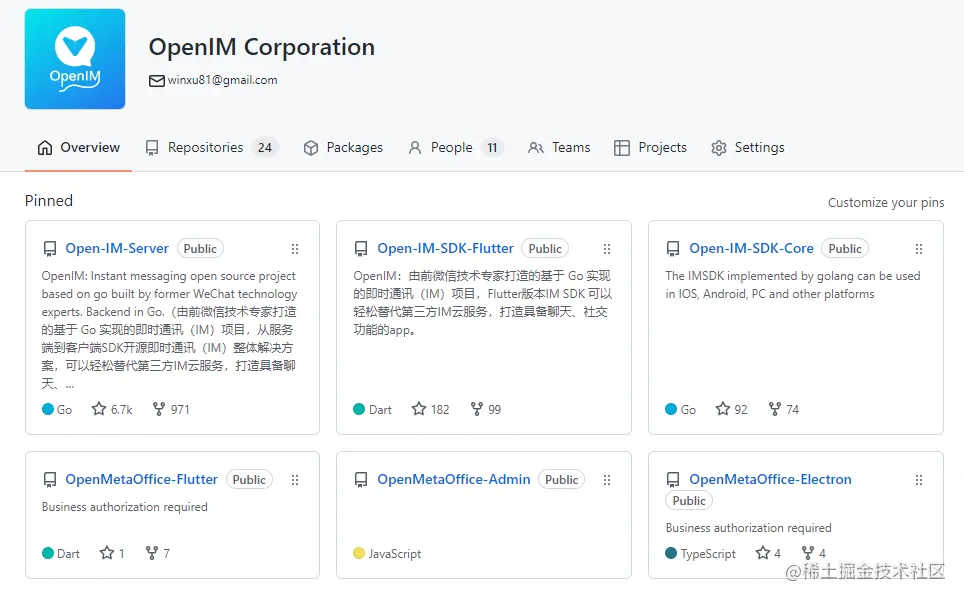Screen dimensions: 964x600
Task: Click the repo icon beside Open-IM-SDK-Flutter
Action: (361, 249)
